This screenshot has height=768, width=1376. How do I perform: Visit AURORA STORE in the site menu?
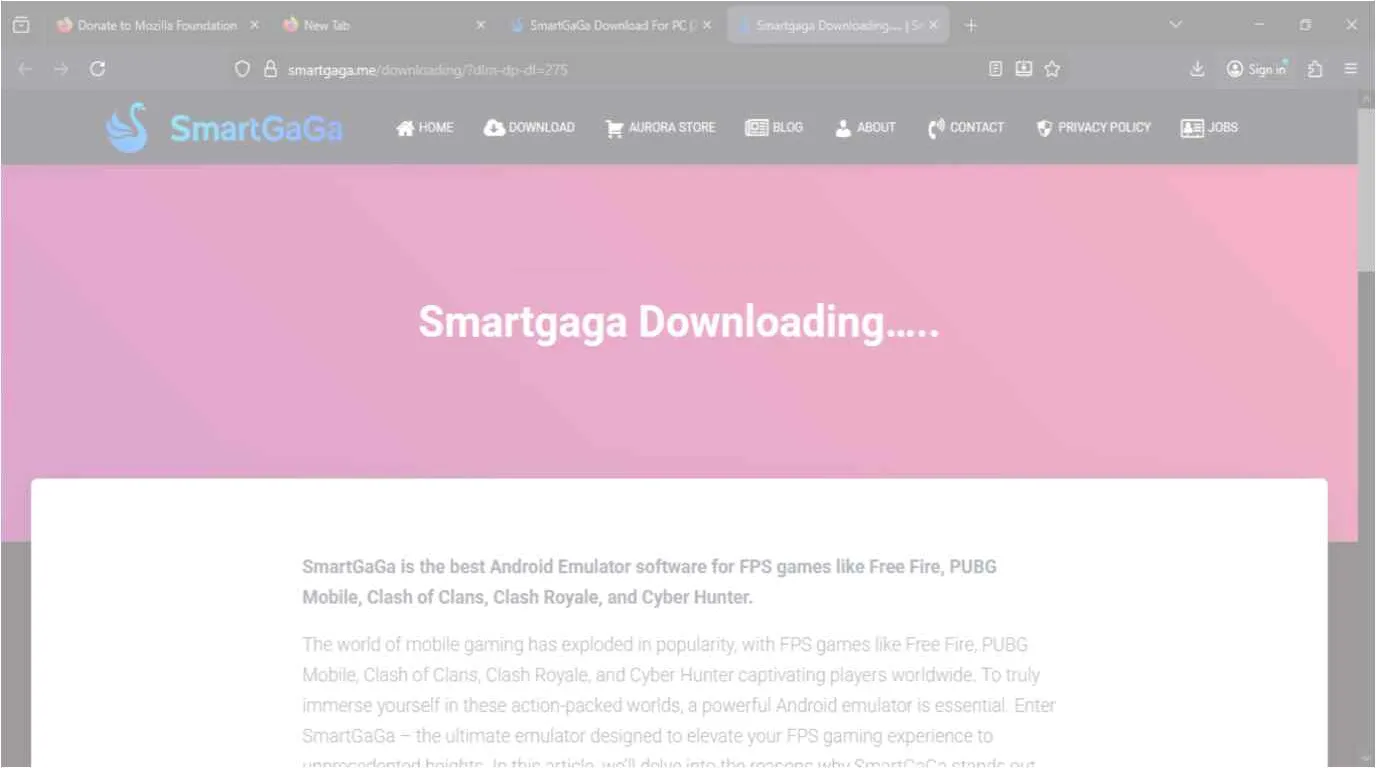(660, 128)
